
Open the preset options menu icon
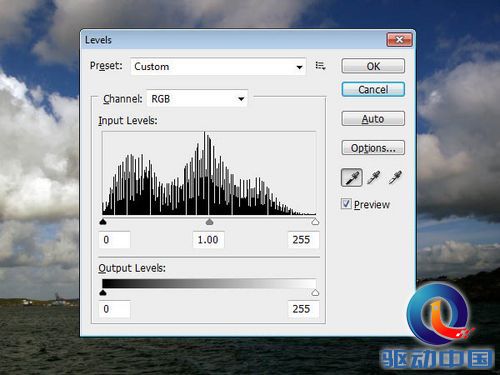(x=320, y=66)
